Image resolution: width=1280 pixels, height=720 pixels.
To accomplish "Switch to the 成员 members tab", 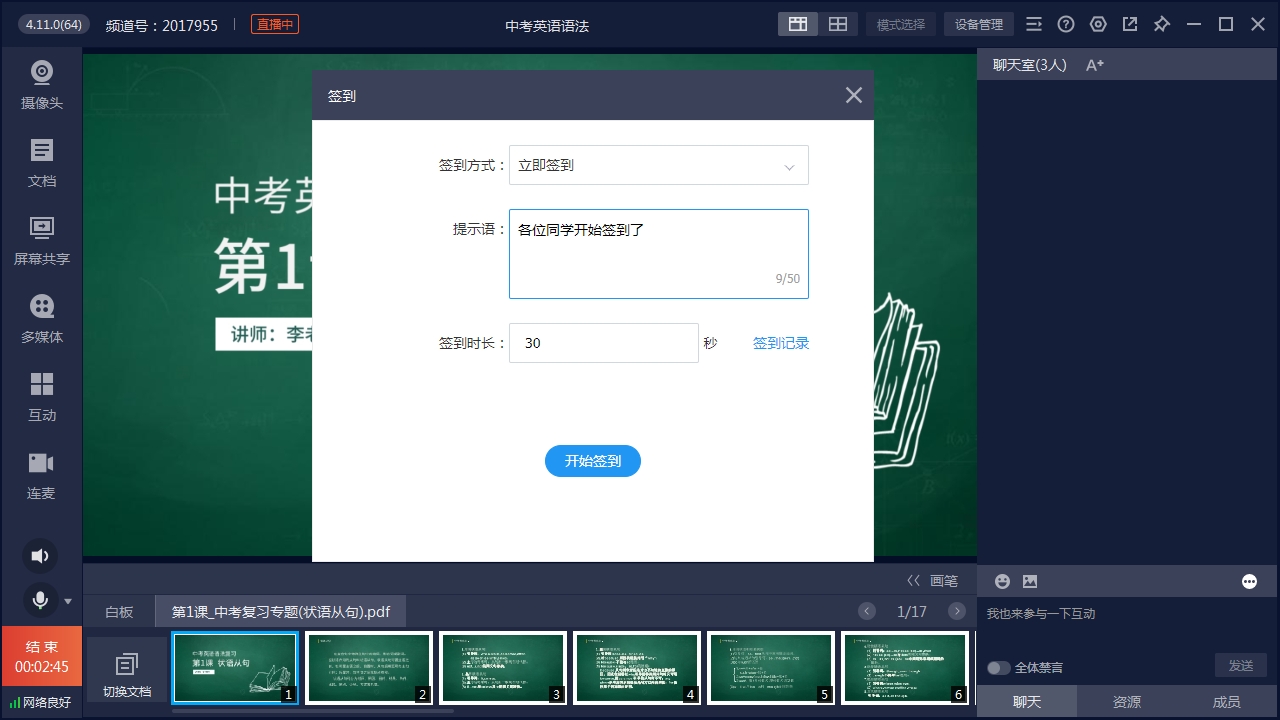I will tap(1226, 702).
